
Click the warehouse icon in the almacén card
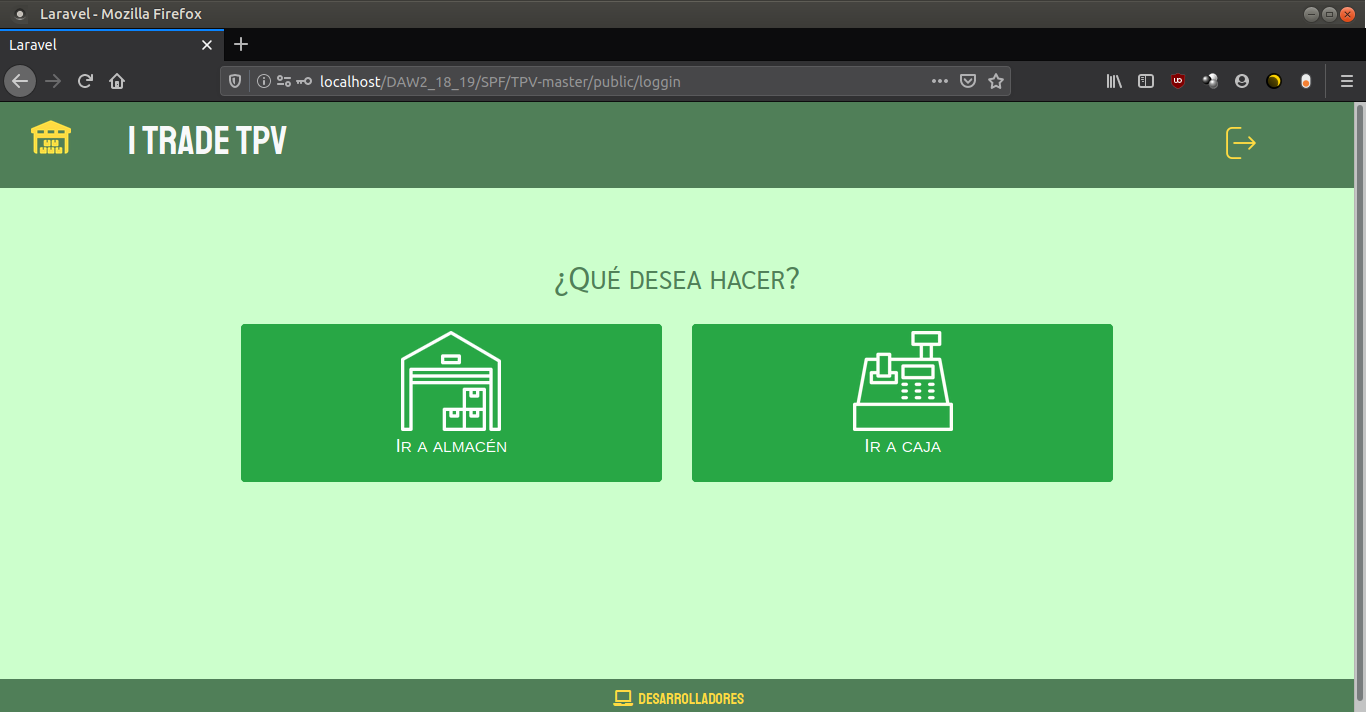pos(451,381)
